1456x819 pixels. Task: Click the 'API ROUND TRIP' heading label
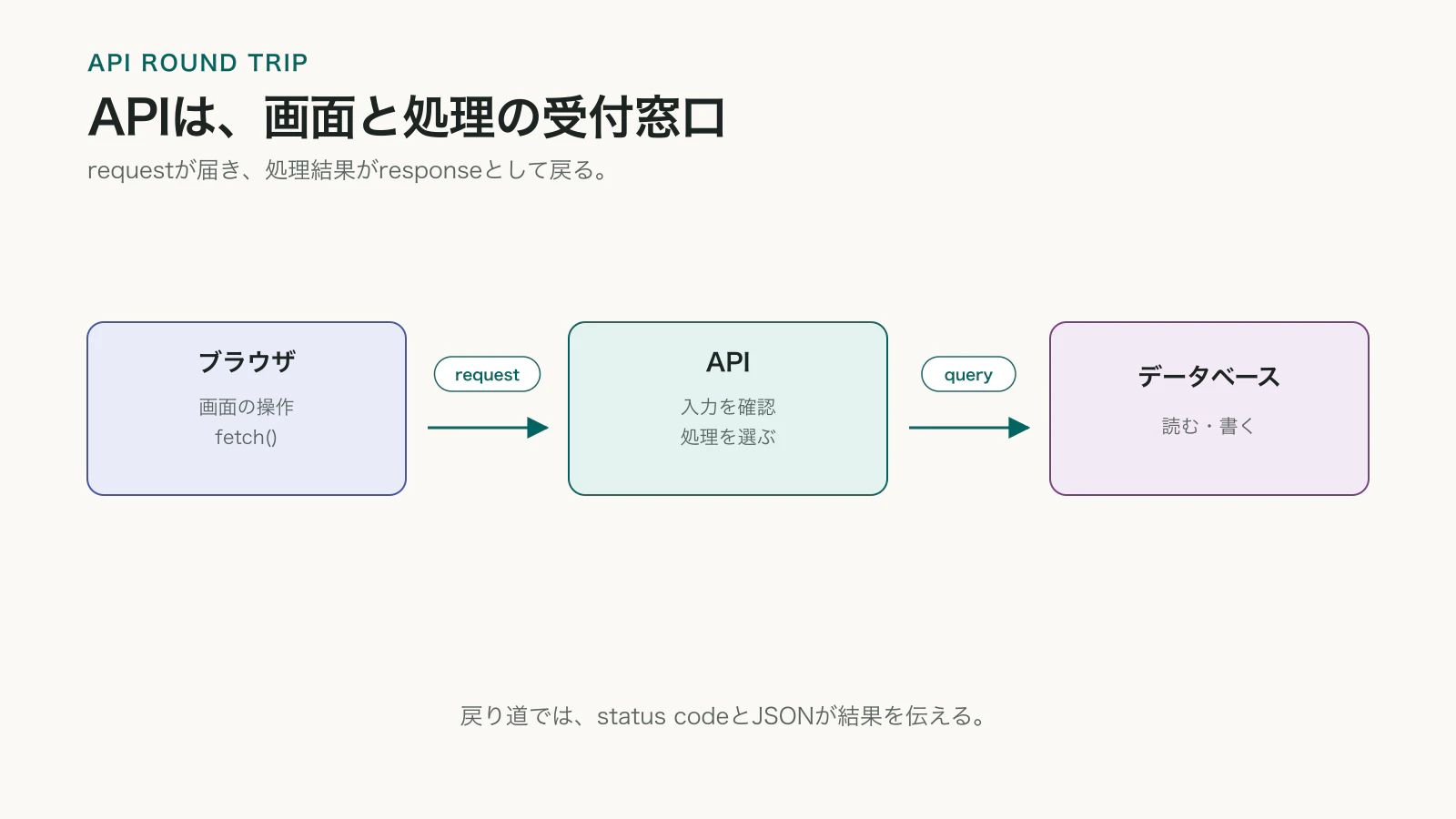click(197, 63)
